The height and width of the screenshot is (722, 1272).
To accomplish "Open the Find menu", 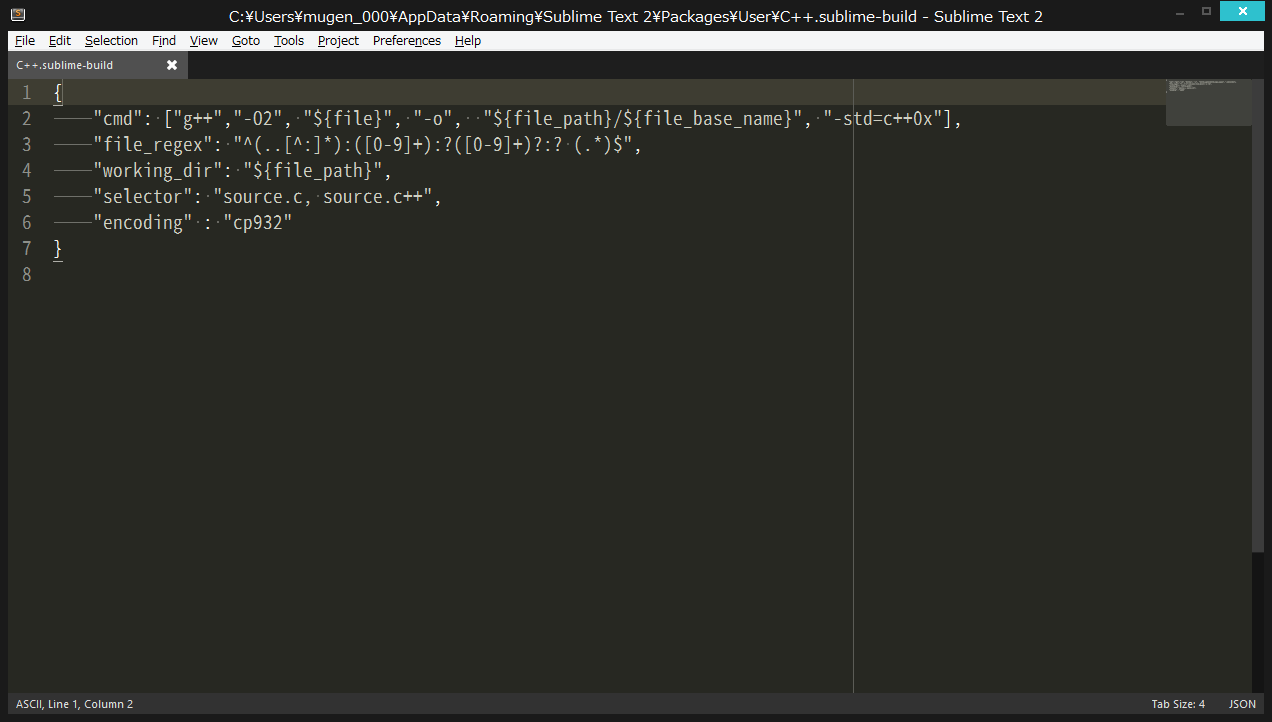I will pyautogui.click(x=163, y=40).
